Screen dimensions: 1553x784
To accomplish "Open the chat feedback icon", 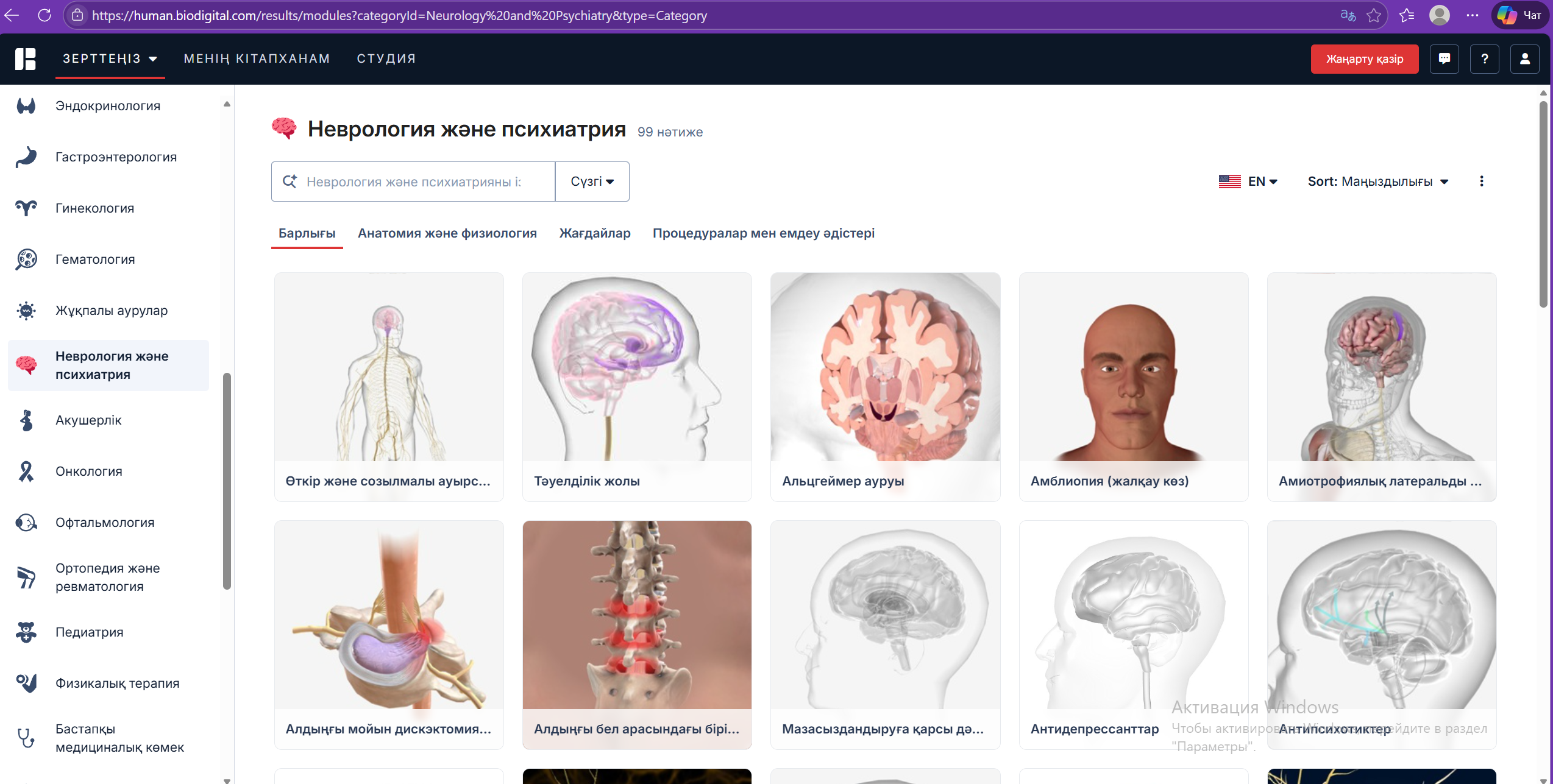I will pos(1444,58).
